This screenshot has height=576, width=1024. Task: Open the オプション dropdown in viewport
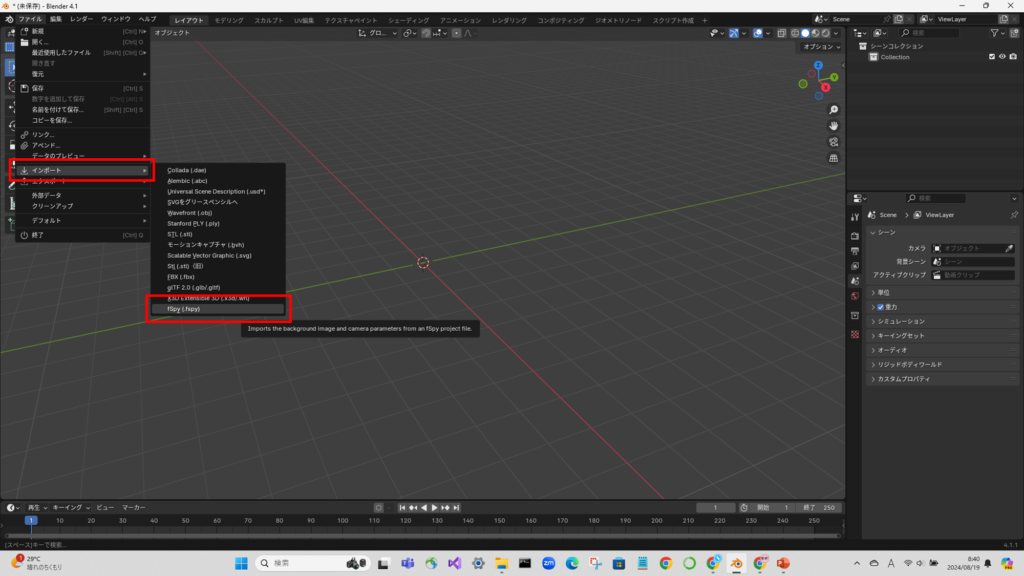point(821,47)
